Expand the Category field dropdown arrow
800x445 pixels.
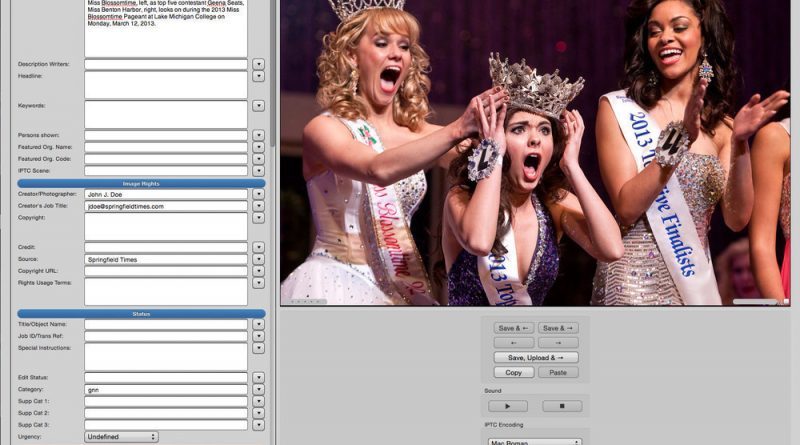[258, 390]
